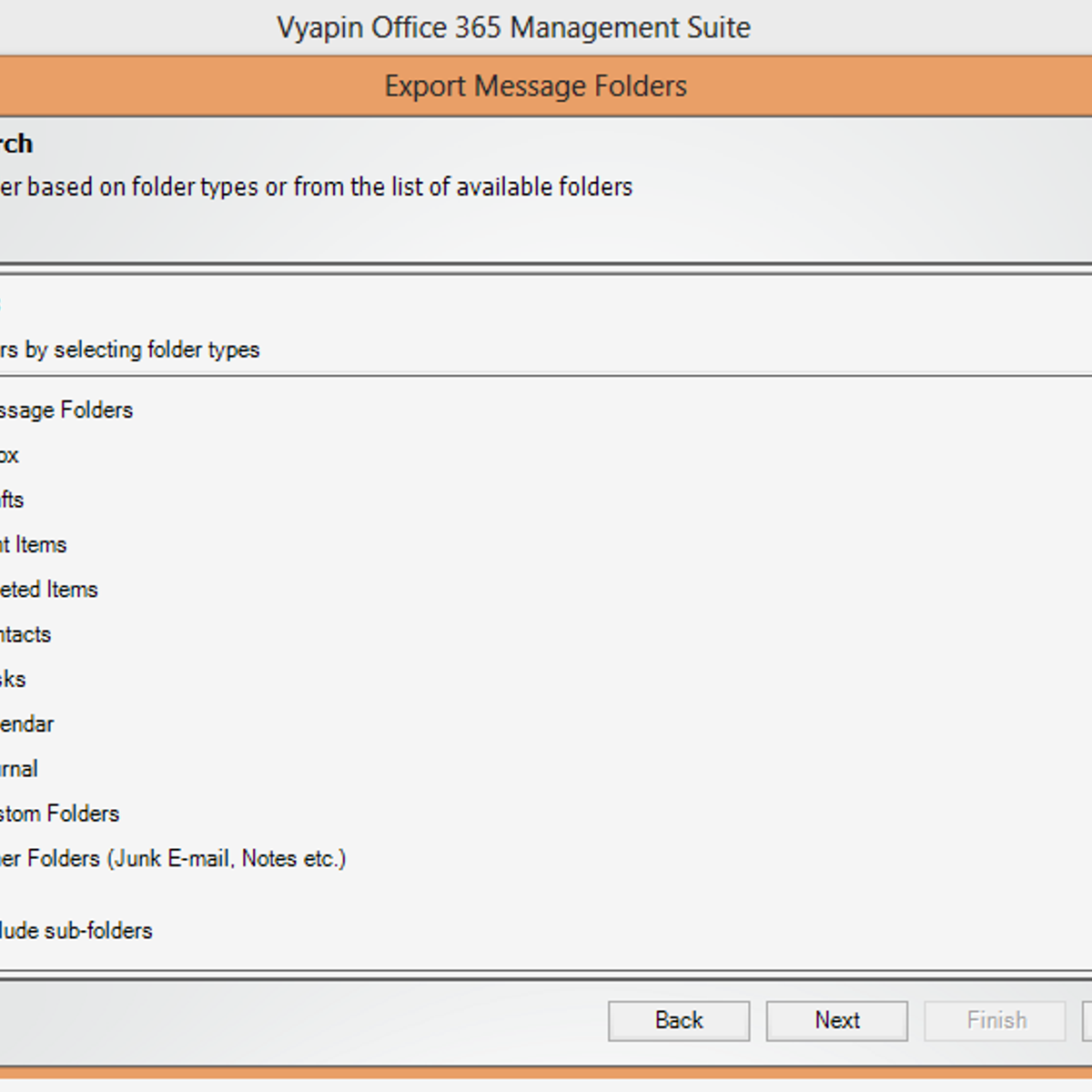The width and height of the screenshot is (1092, 1092).
Task: Select the 'endar' folder type entry
Action: (x=27, y=724)
